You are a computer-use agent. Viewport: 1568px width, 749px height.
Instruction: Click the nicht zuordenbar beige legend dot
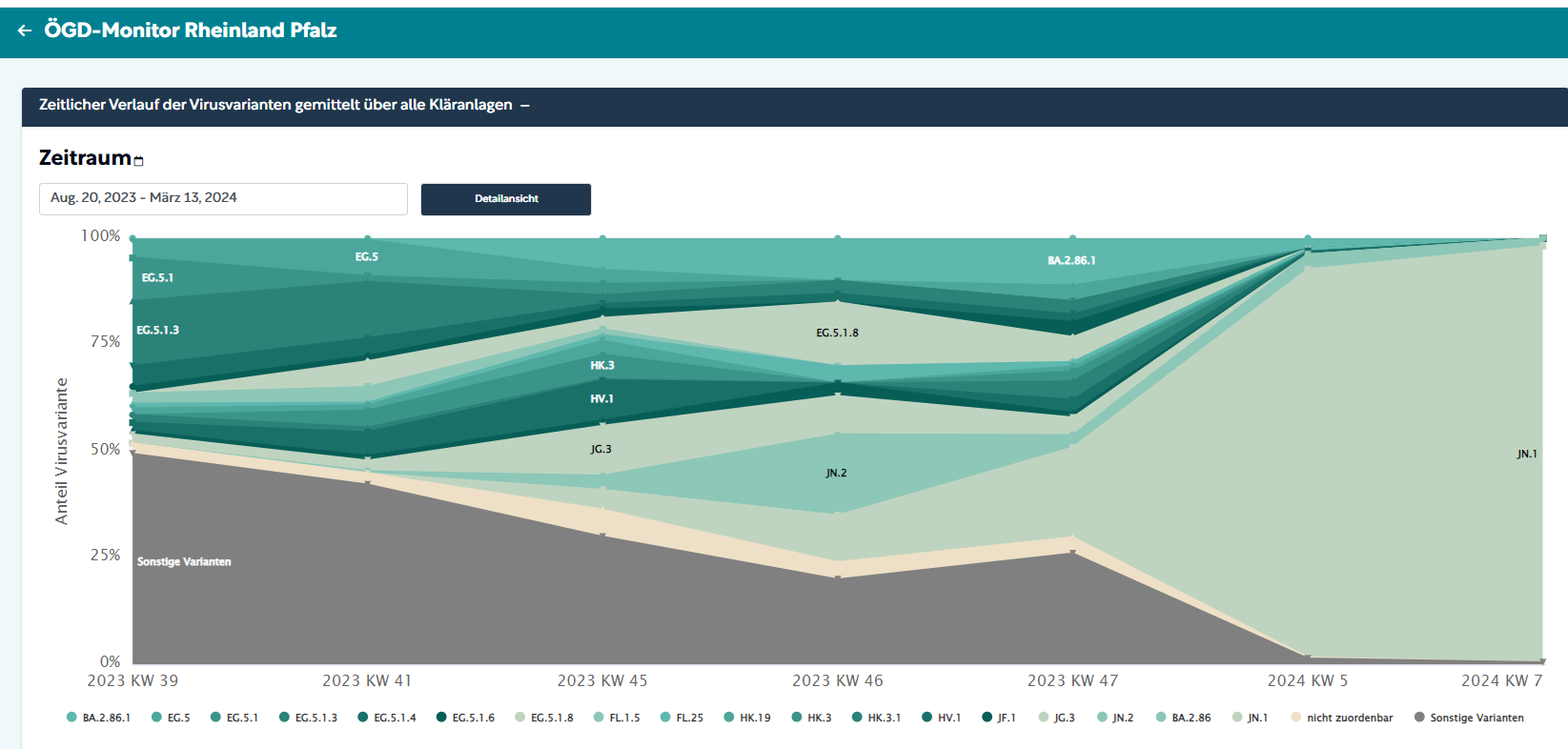point(1296,718)
